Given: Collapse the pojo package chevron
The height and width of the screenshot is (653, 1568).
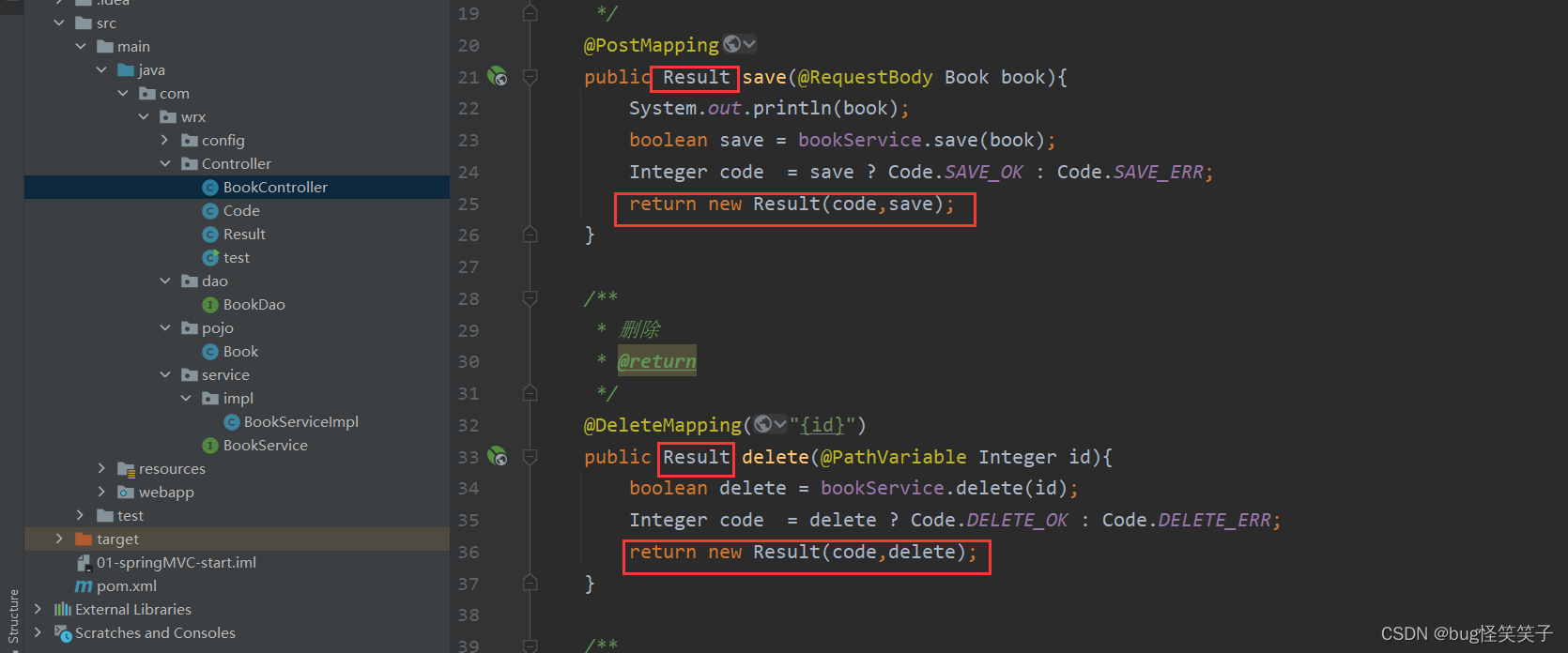Looking at the screenshot, I should click(x=165, y=327).
